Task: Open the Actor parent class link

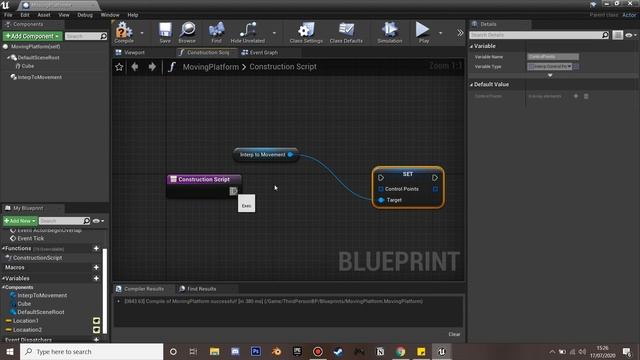Action: [629, 15]
